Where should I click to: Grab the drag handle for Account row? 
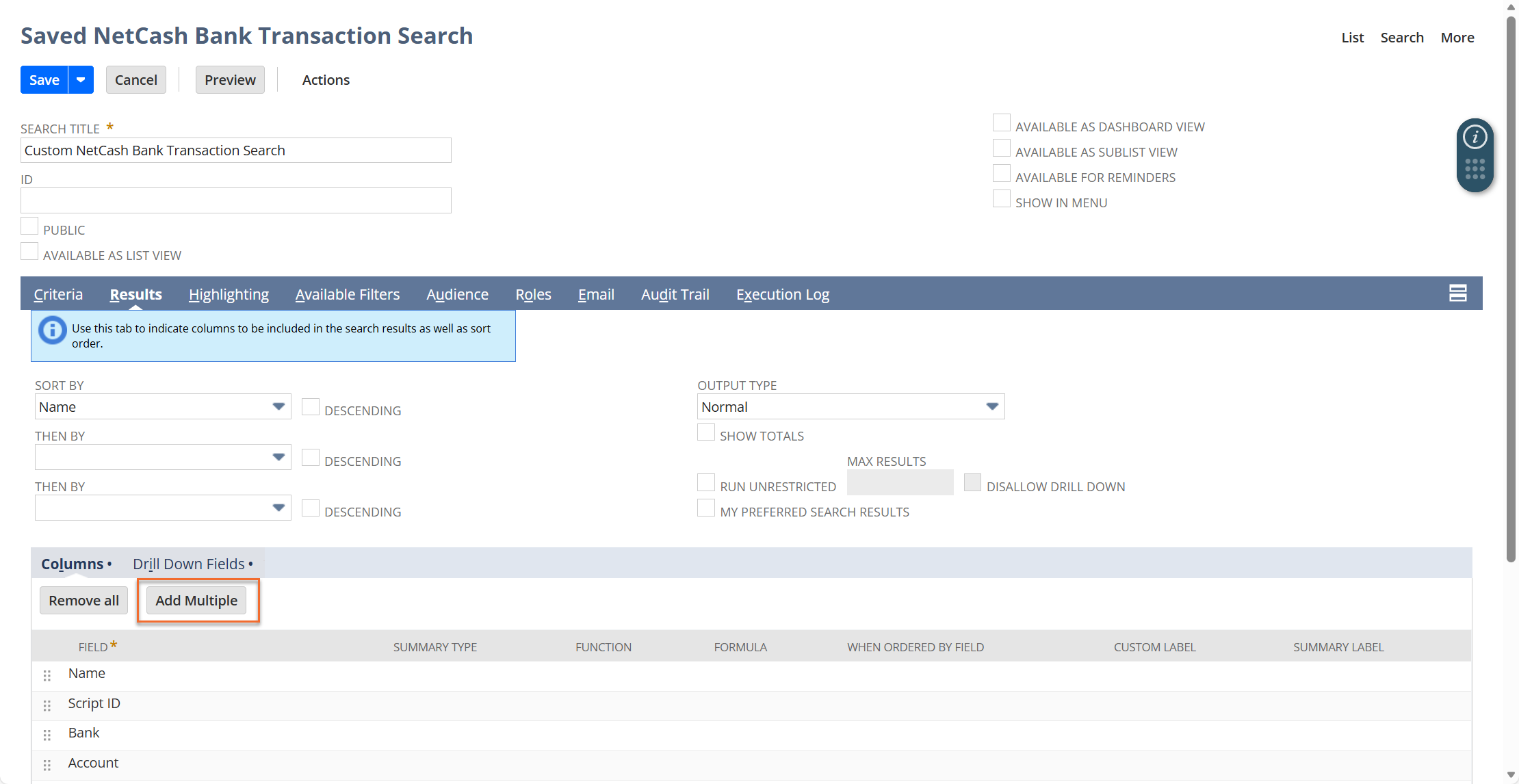(47, 765)
